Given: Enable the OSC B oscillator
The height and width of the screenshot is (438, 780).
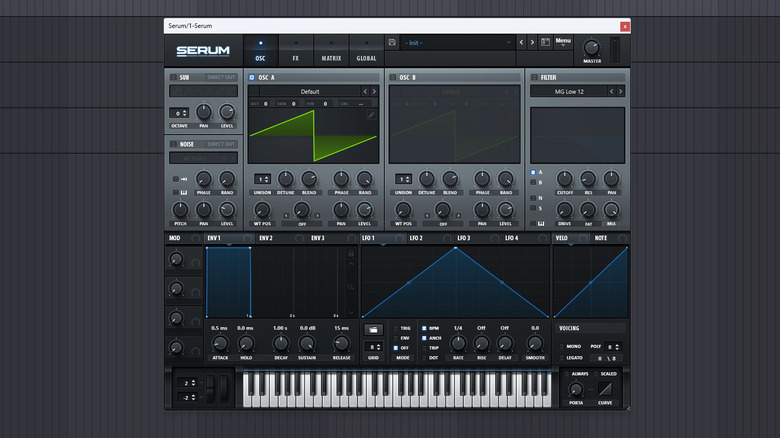Looking at the screenshot, I should point(393,77).
